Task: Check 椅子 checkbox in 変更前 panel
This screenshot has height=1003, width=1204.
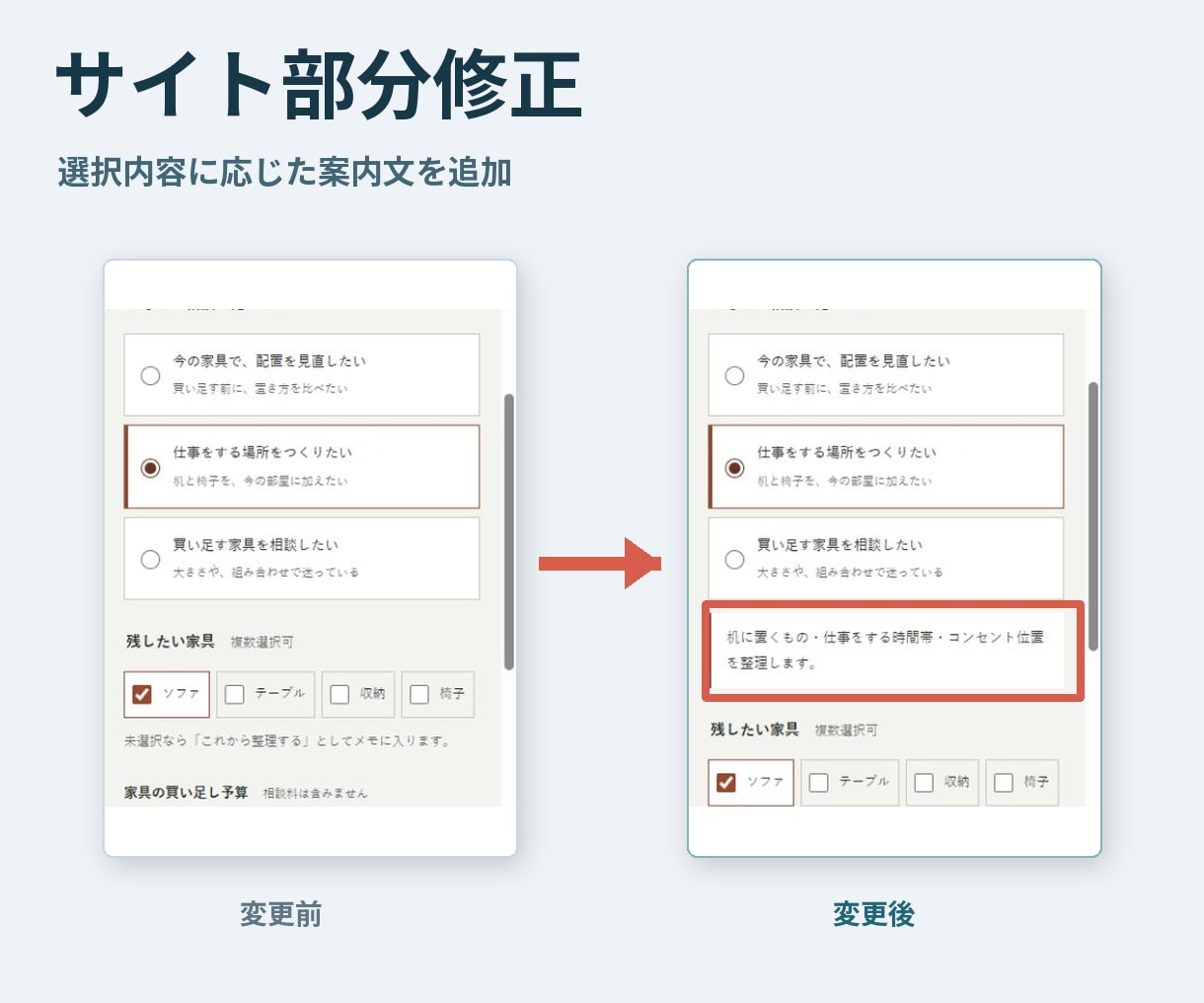Action: pos(419,694)
